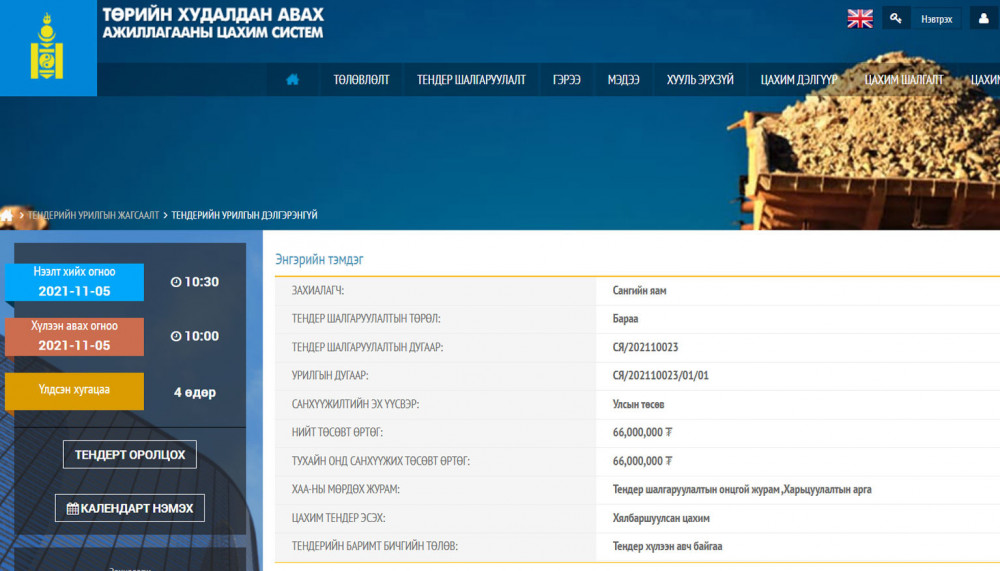The image size is (1000, 571).
Task: Click the breadcrumb home icon
Action: tap(7, 215)
